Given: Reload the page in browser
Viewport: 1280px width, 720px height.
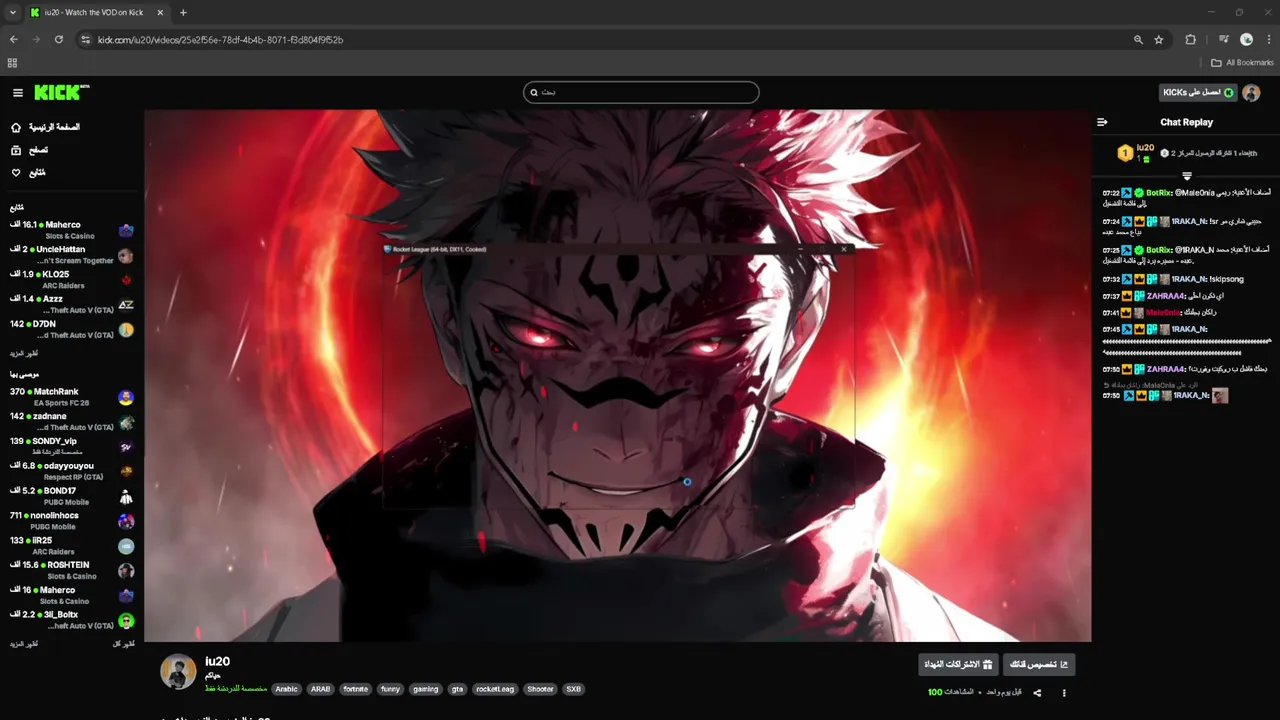Looking at the screenshot, I should click(x=59, y=40).
